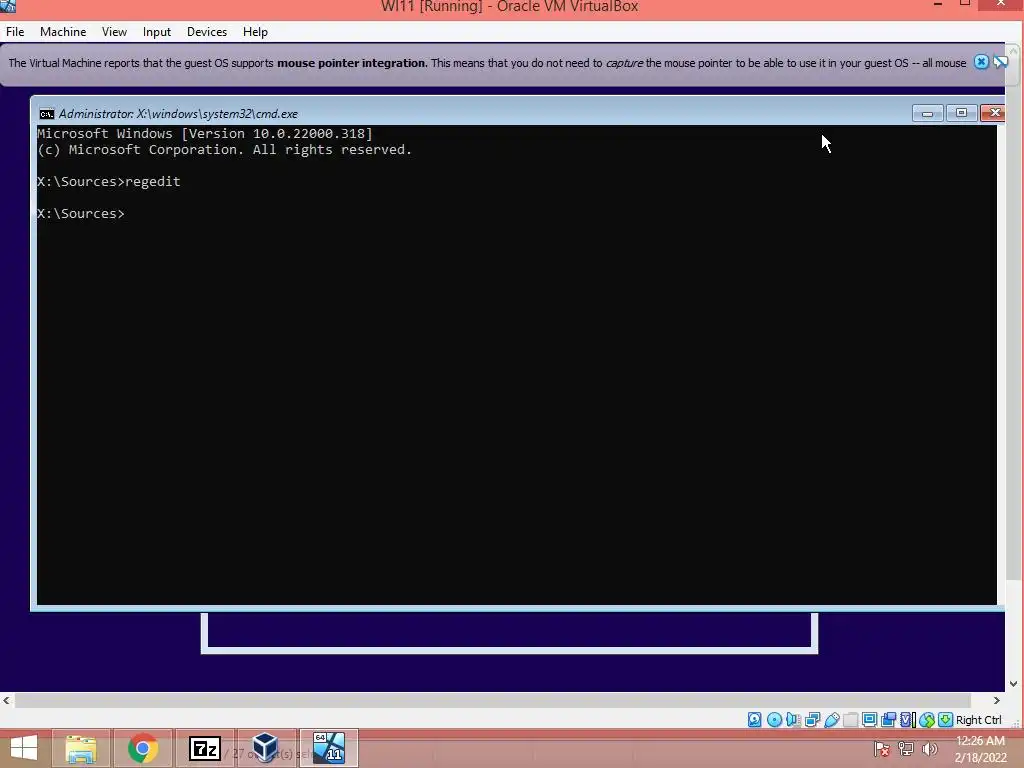
Task: Open 7-Zip from the taskbar
Action: (x=204, y=748)
